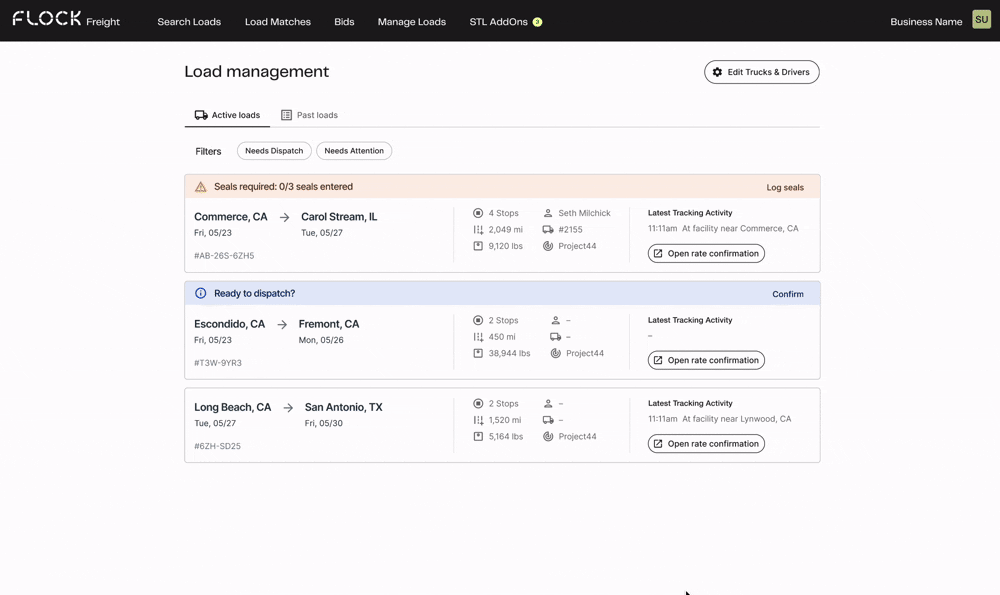This screenshot has width=1000, height=595.
Task: Click Long Beach, CA origin text
Action: 232,408
